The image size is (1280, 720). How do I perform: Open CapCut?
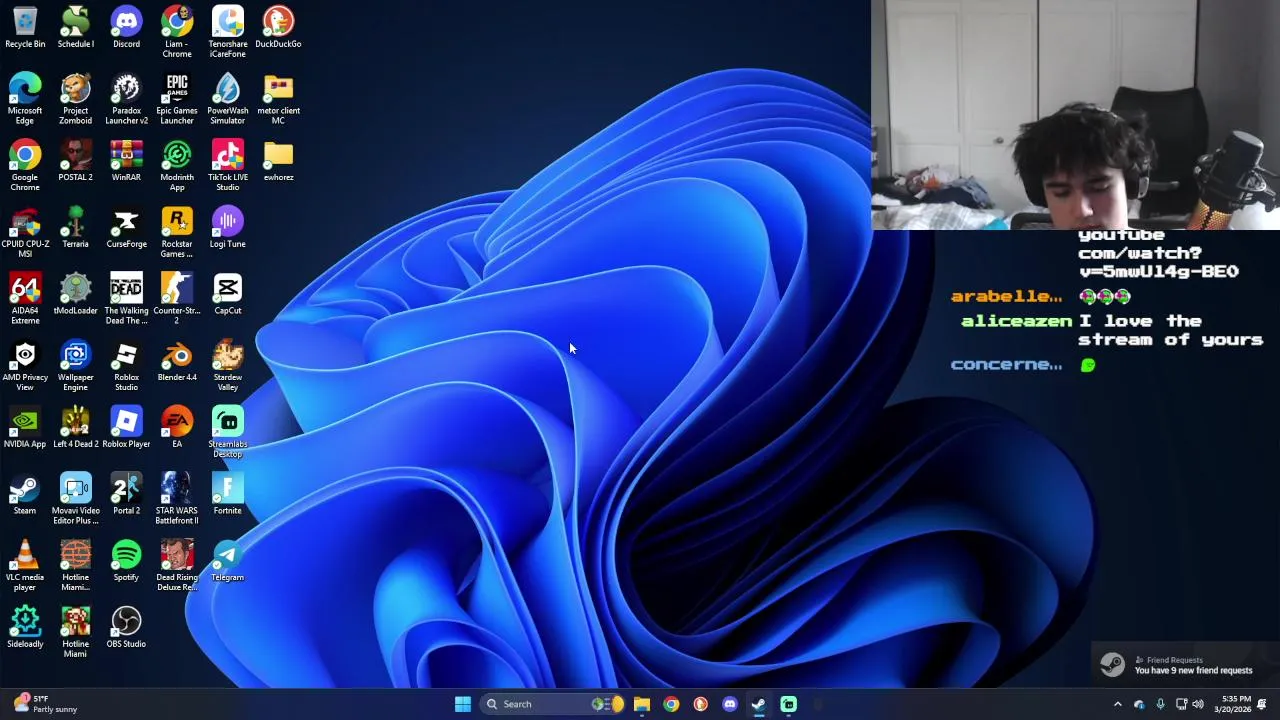point(228,295)
